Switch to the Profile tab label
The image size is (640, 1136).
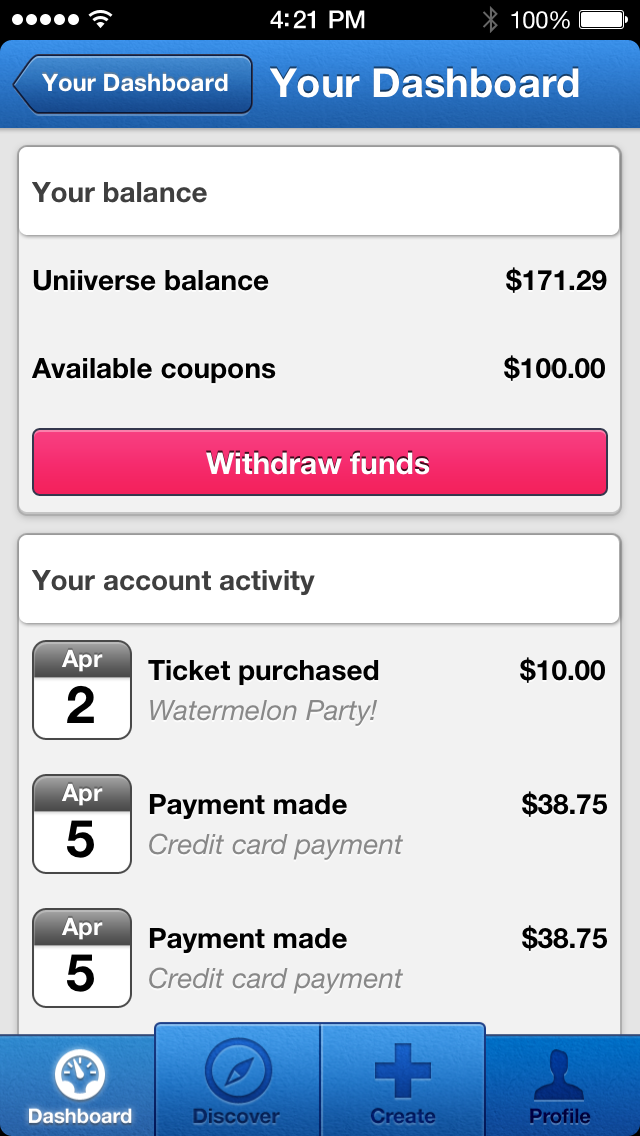[x=560, y=1116]
